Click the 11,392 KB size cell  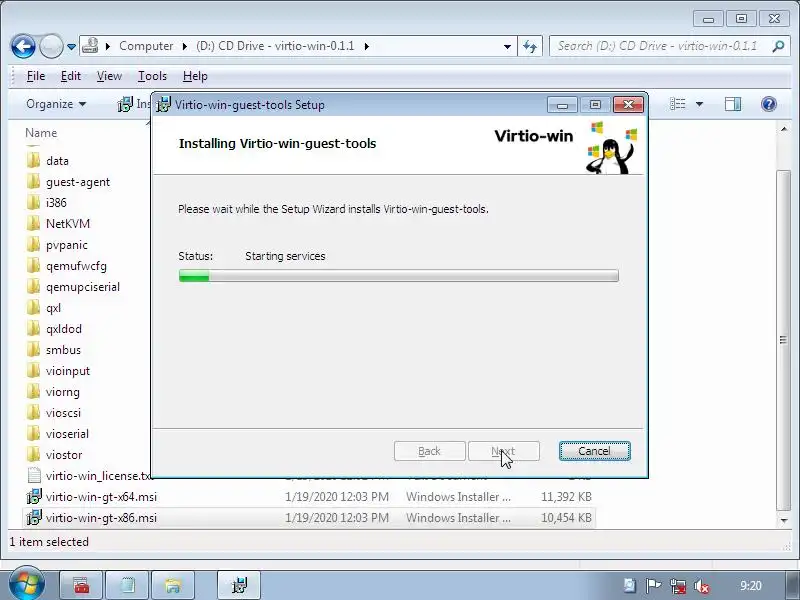click(566, 496)
